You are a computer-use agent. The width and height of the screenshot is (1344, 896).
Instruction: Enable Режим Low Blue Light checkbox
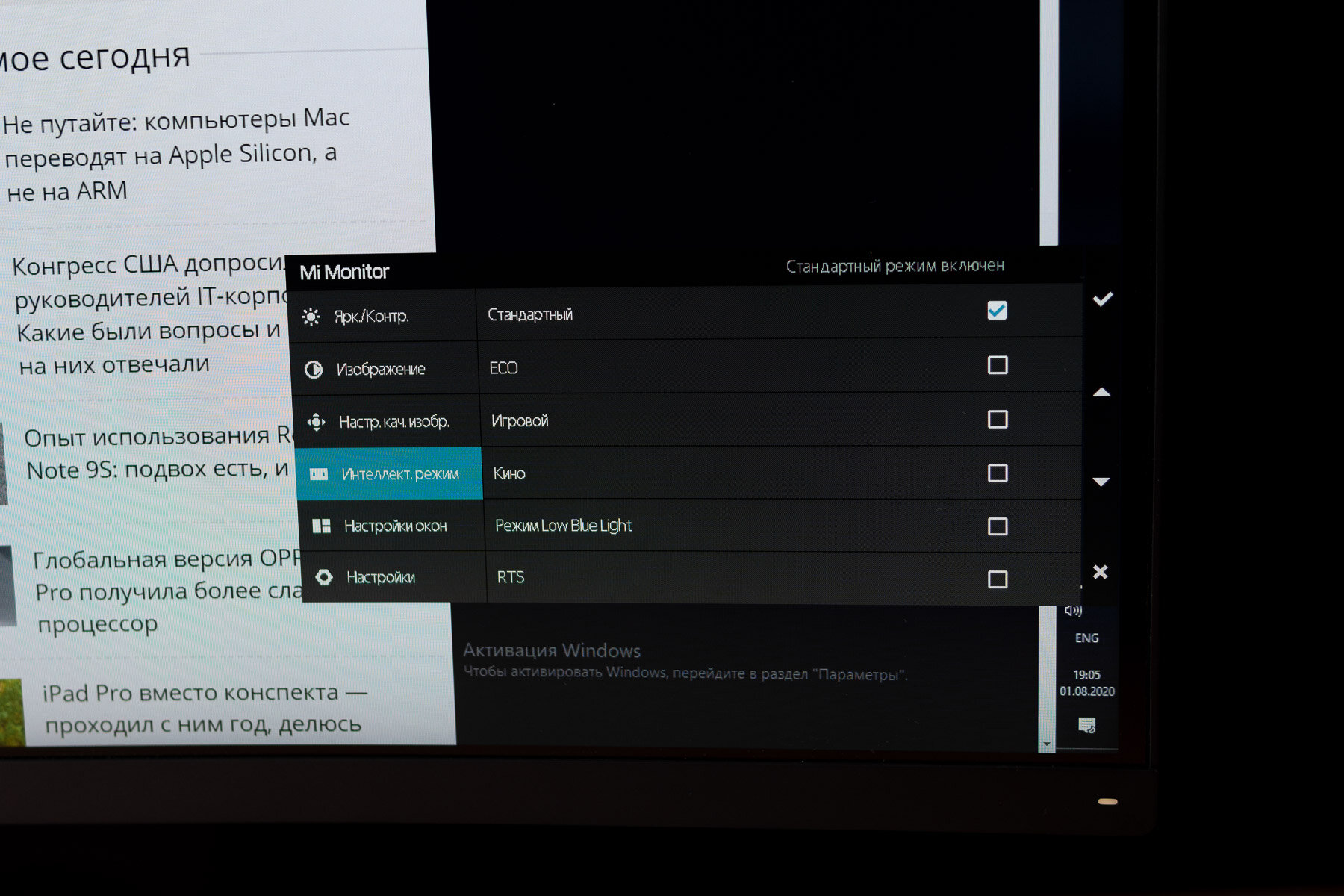[998, 526]
